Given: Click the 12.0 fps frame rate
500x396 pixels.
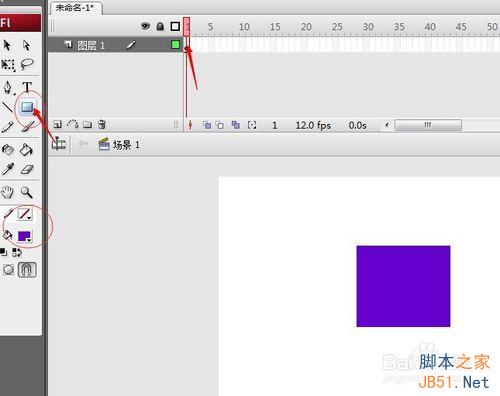Looking at the screenshot, I should (313, 125).
